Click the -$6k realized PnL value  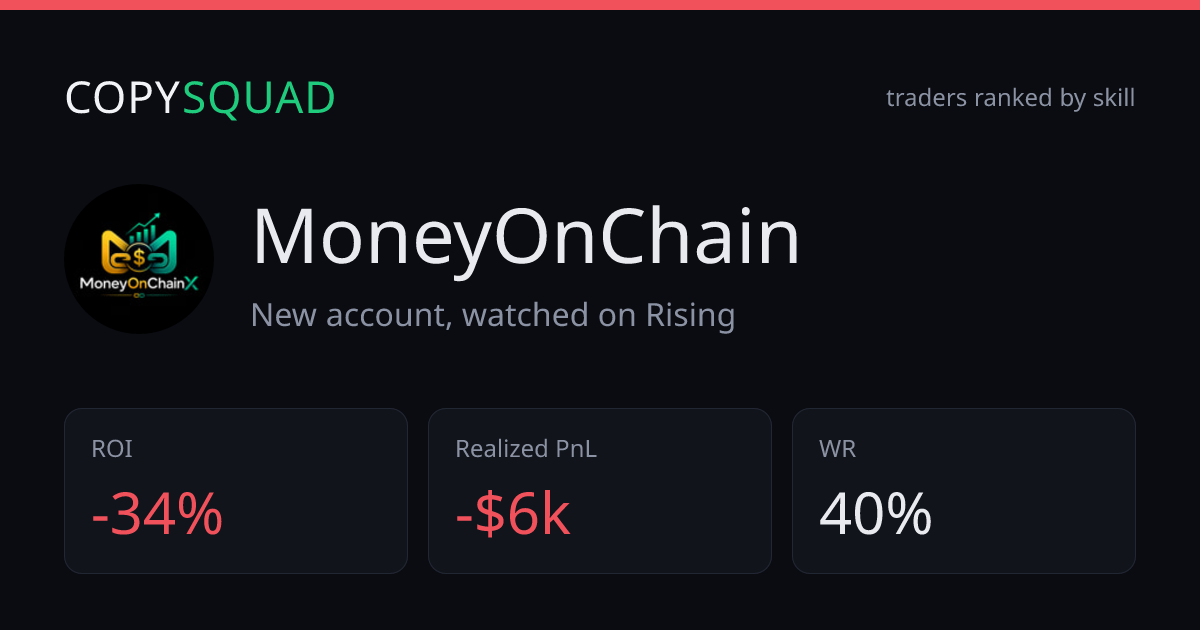(513, 516)
